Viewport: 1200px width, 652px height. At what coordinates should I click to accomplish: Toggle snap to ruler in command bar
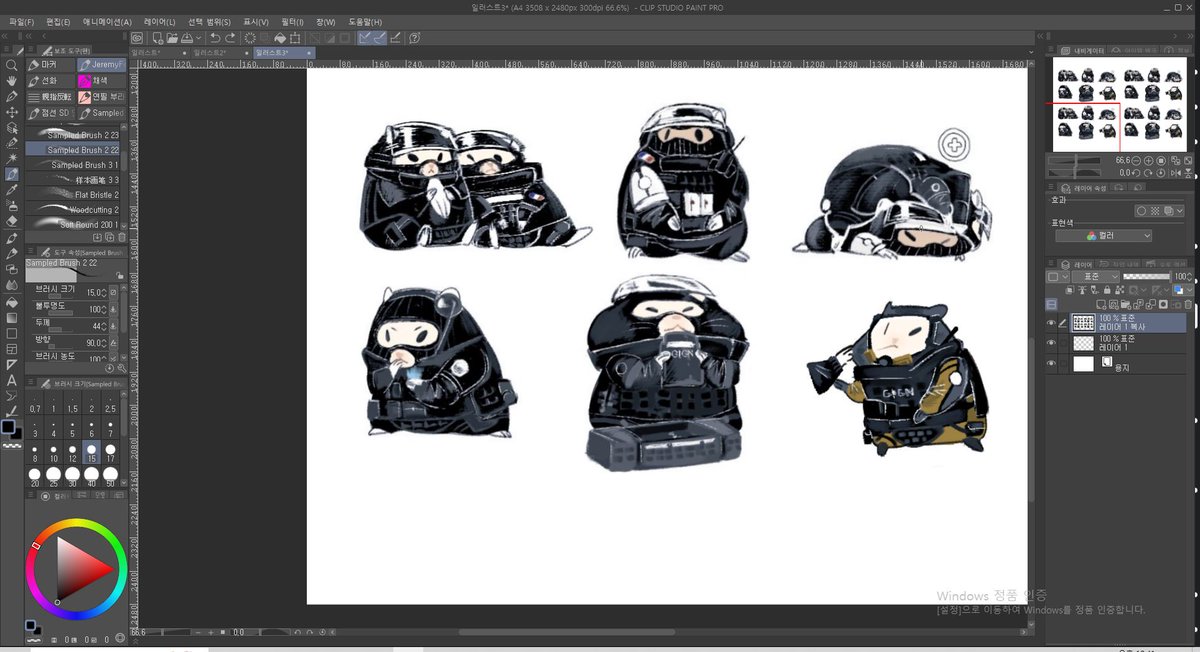coord(366,38)
